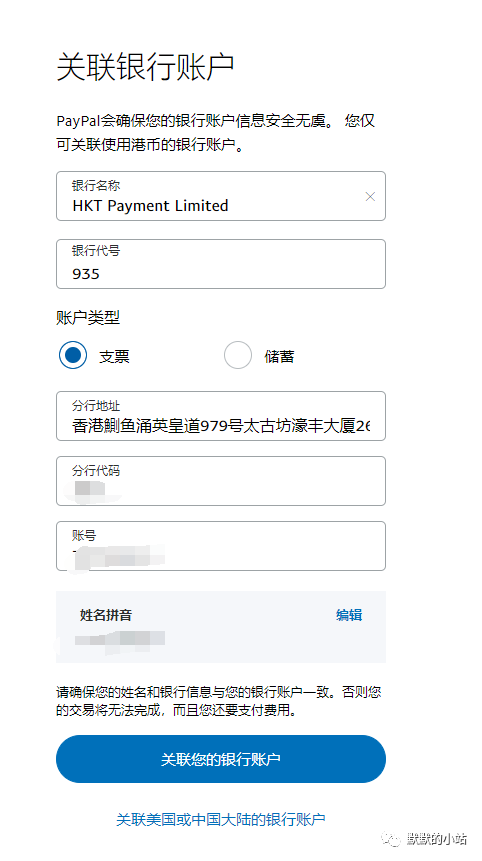Click into the 分行地址 address field

(221, 416)
